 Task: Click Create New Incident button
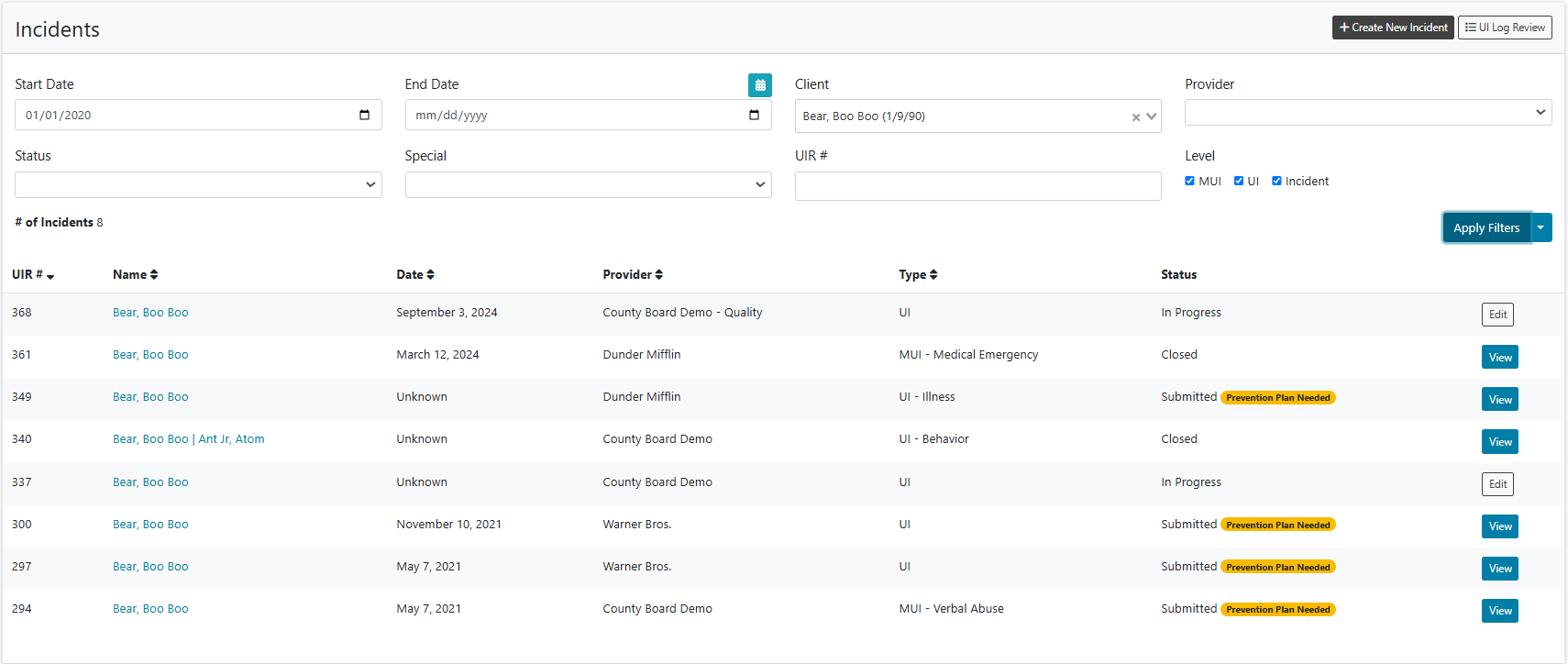tap(1393, 28)
